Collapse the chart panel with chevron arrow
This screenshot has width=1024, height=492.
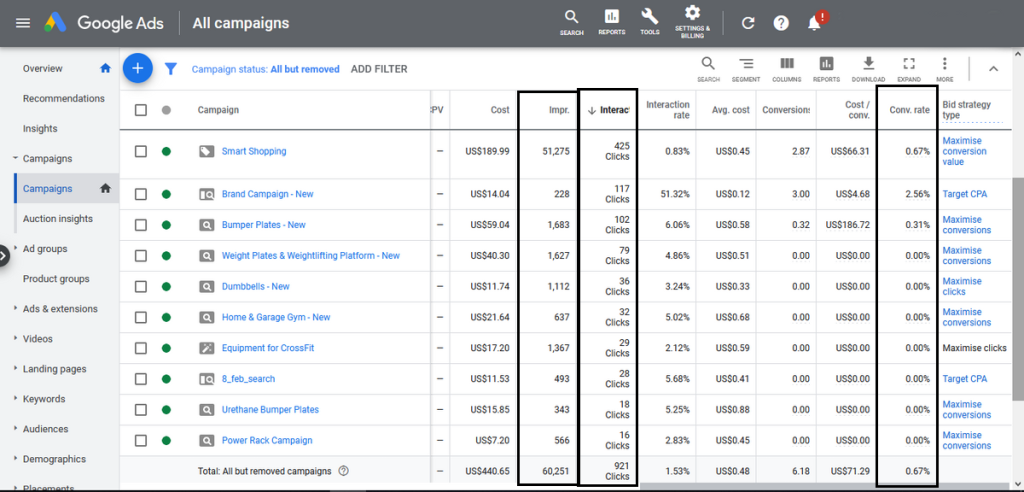point(993,69)
